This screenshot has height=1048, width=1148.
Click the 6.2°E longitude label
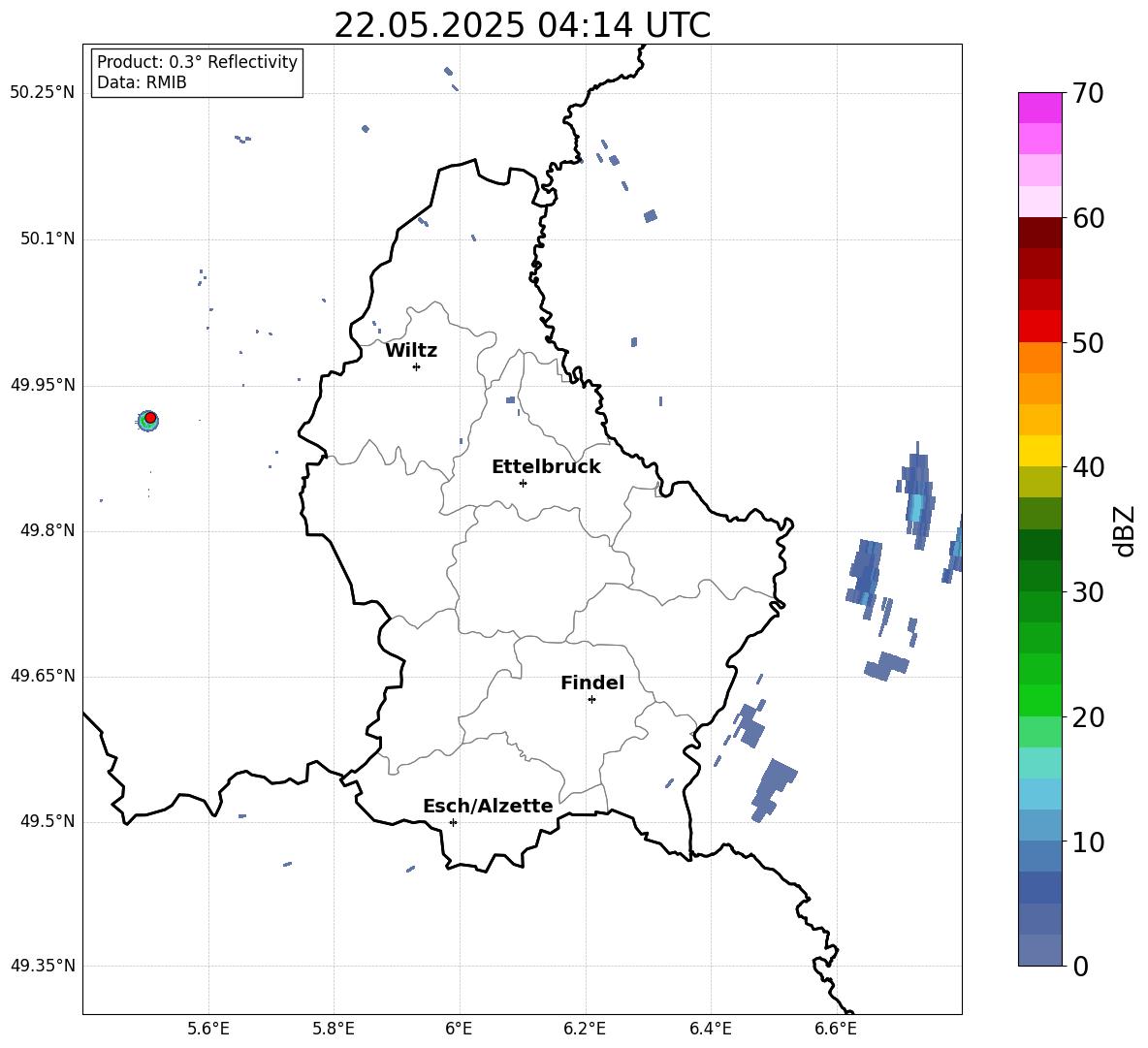coord(585,1029)
